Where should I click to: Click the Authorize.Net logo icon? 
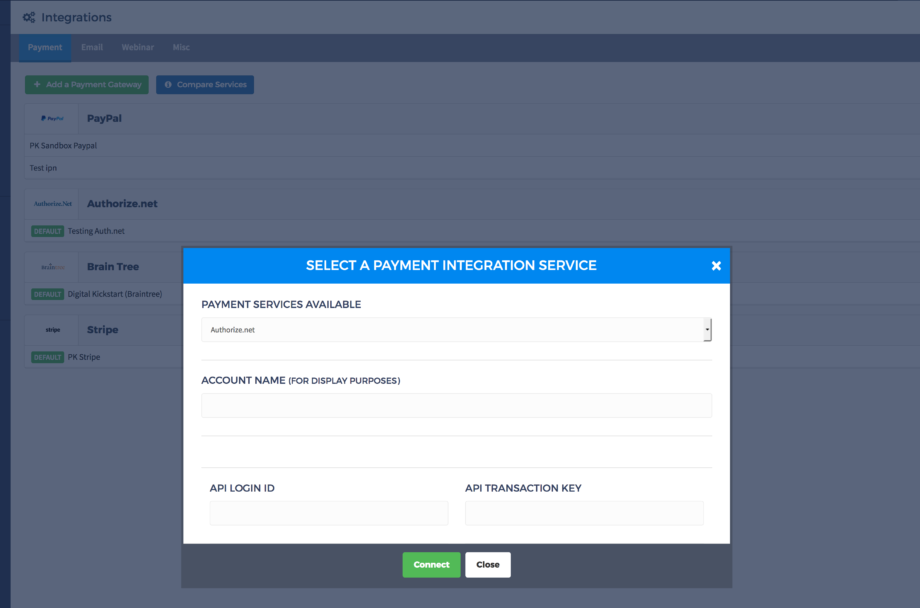(x=52, y=204)
